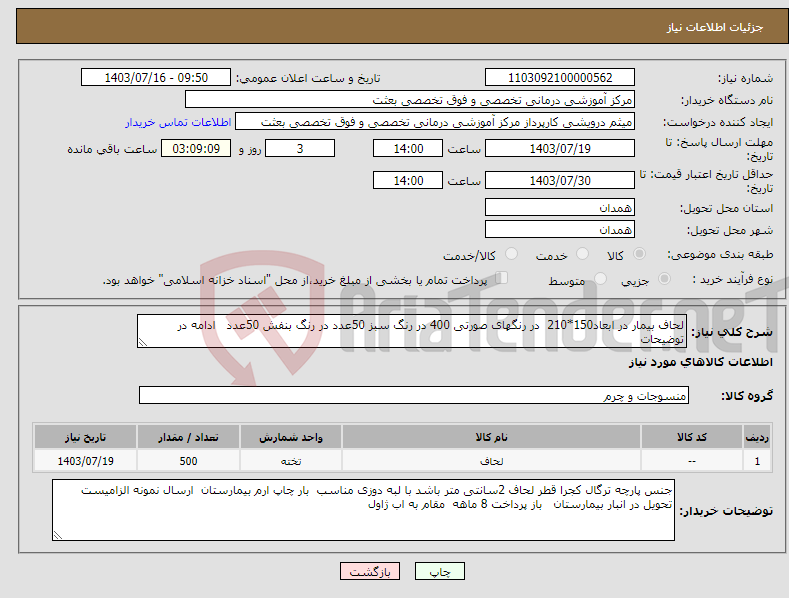789x598 pixels.
Task: Click the لحاف item name cell
Action: coord(491,461)
